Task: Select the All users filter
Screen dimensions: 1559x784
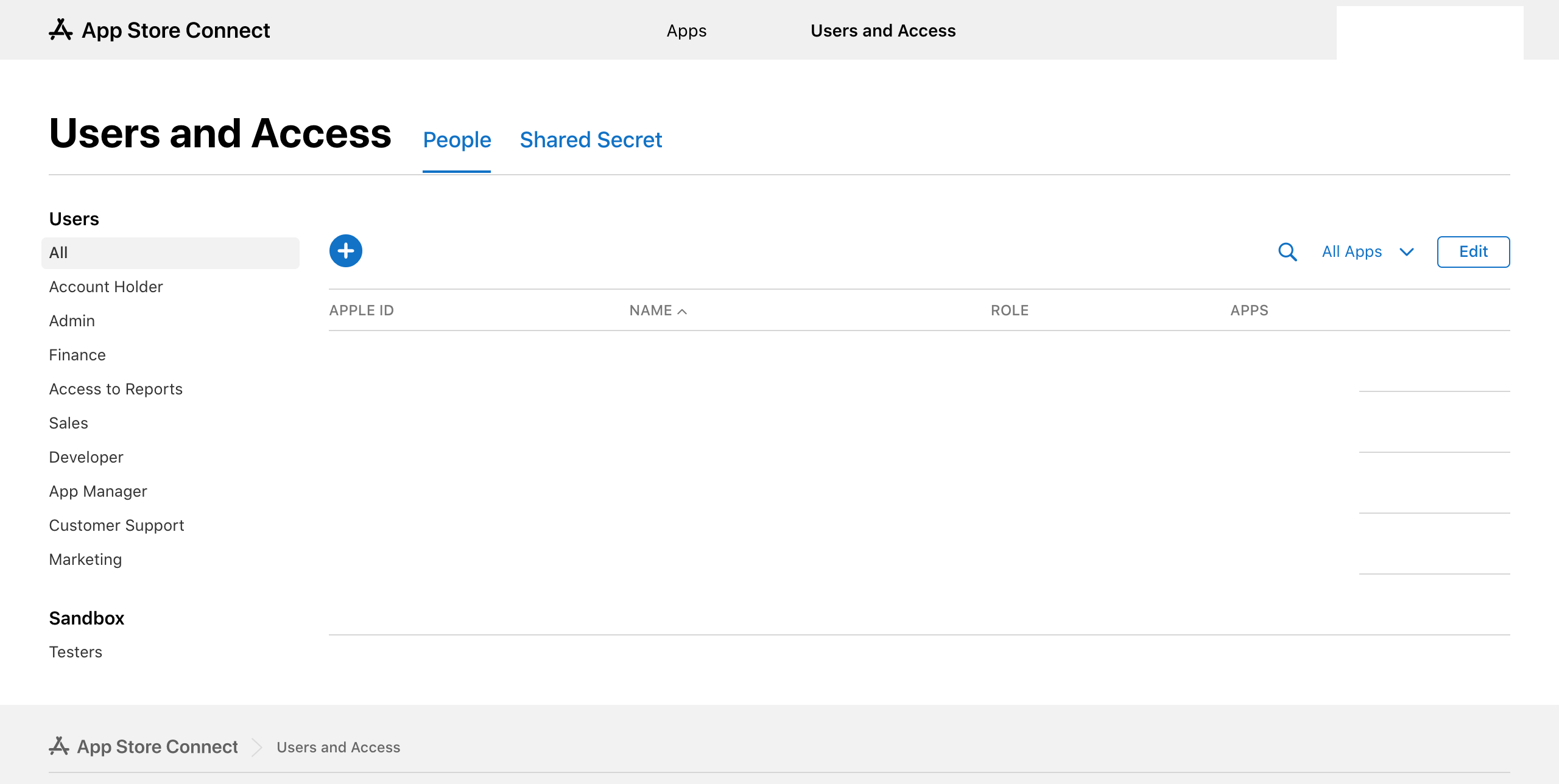Action: [171, 253]
